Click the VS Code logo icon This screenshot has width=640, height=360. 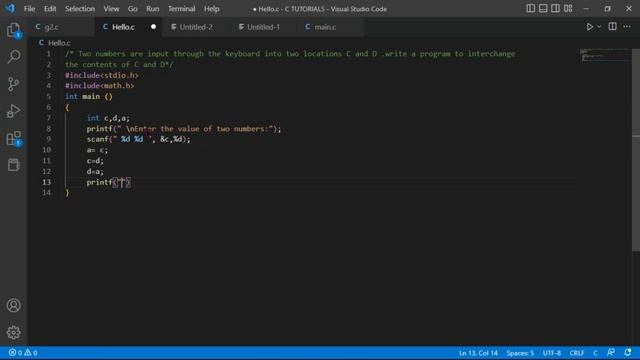click(x=10, y=8)
